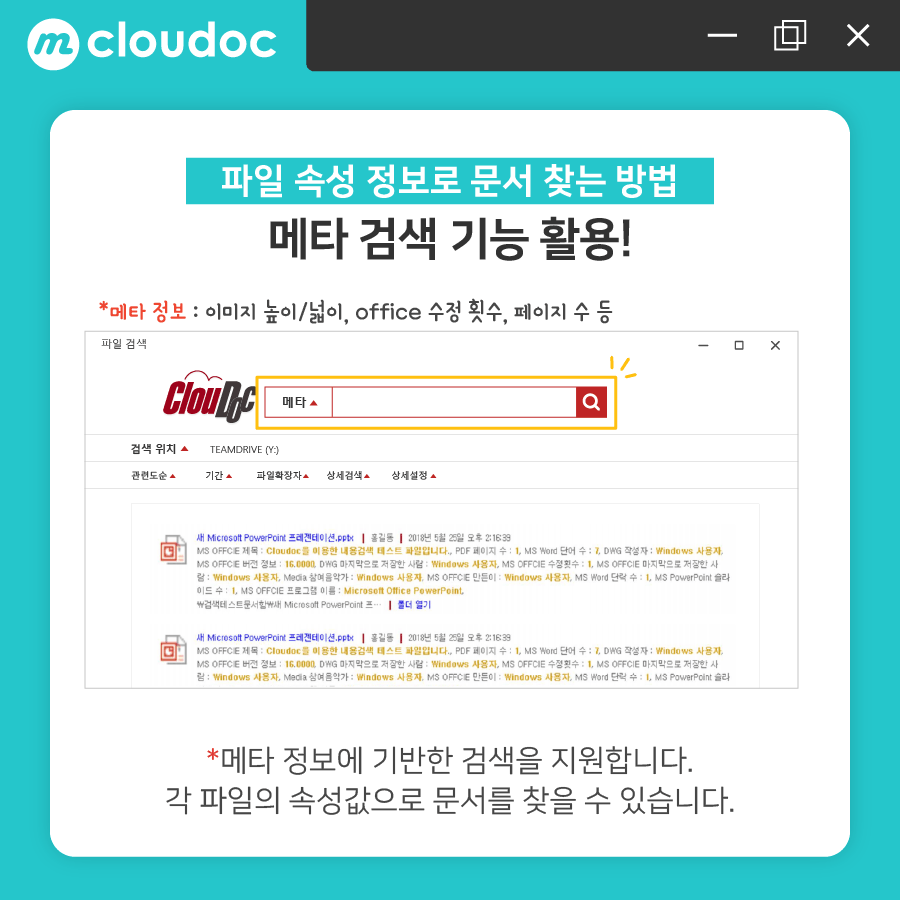The height and width of the screenshot is (900, 900).
Task: Close the 파일 검색 window
Action: tap(775, 345)
